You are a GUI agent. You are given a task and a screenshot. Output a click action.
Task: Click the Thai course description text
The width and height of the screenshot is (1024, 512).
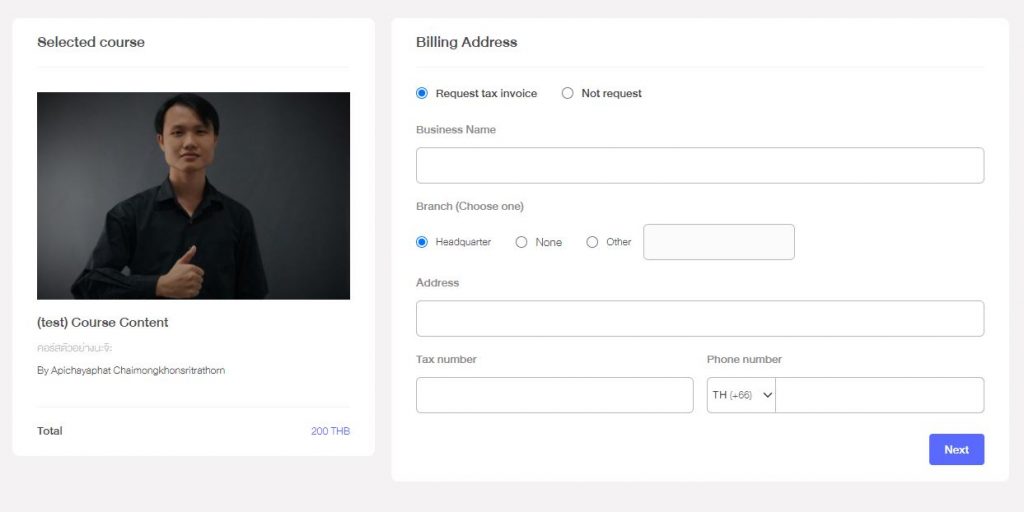click(74, 348)
